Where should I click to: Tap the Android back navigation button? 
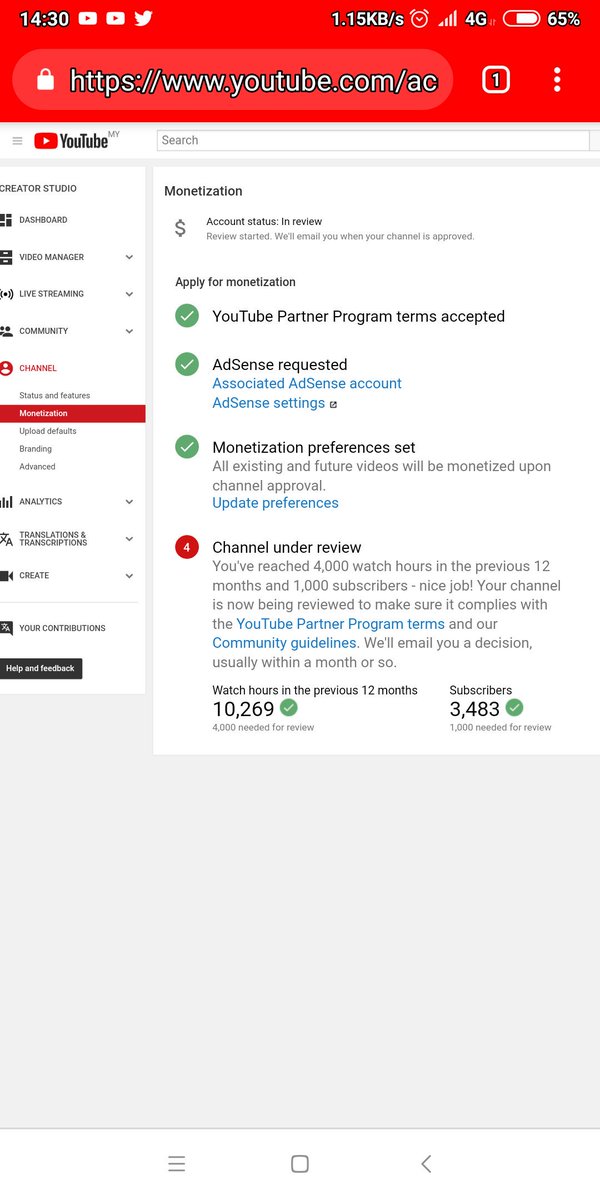[x=426, y=1163]
